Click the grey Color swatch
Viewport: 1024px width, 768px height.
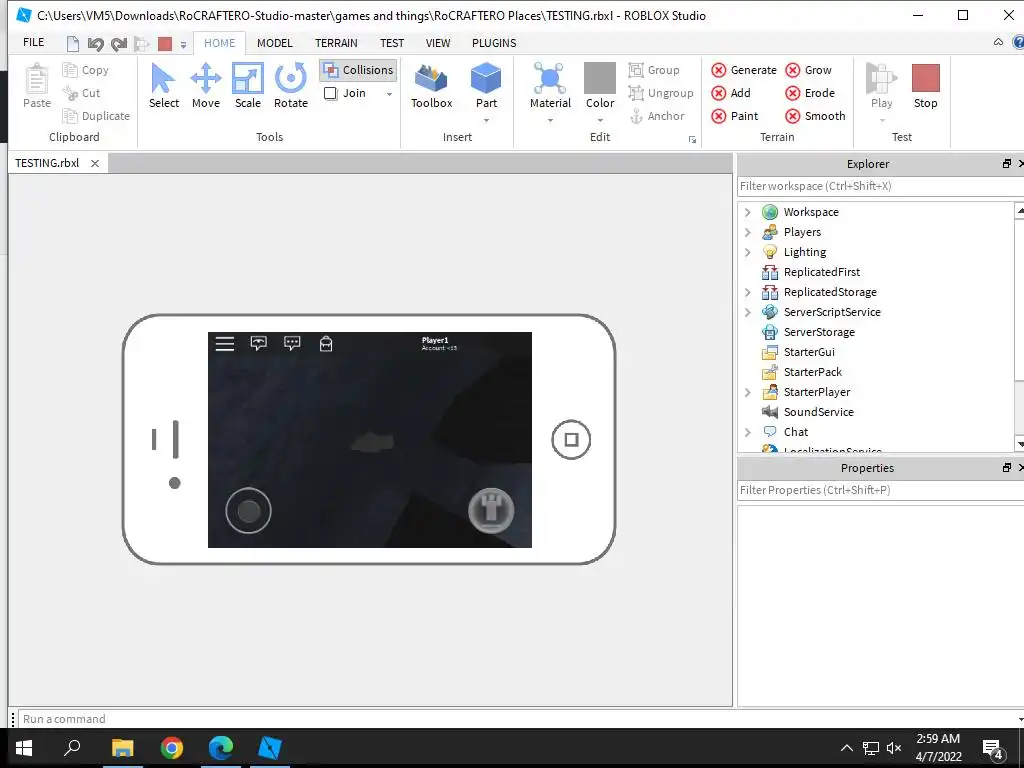(600, 78)
